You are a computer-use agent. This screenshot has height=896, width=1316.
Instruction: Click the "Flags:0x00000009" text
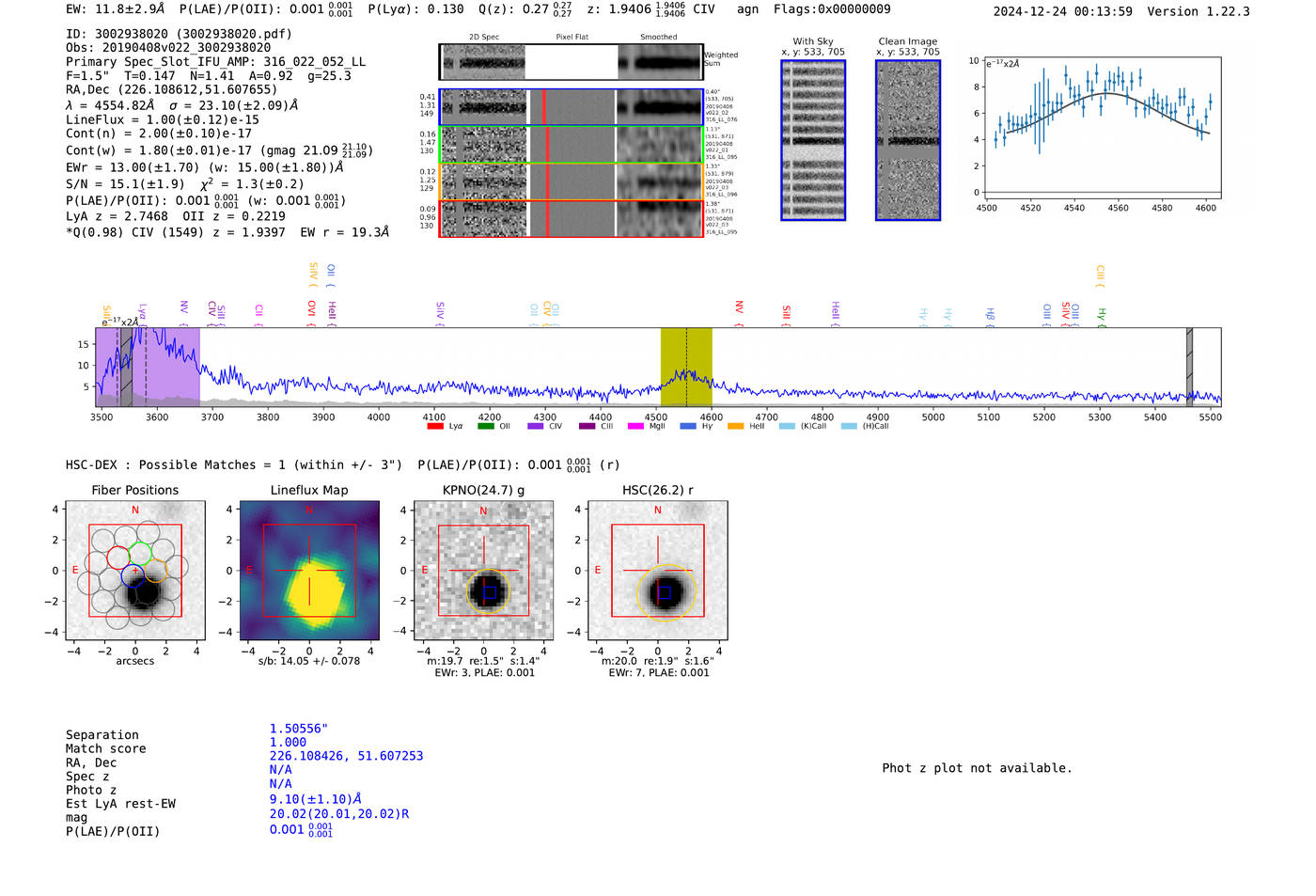[832, 8]
